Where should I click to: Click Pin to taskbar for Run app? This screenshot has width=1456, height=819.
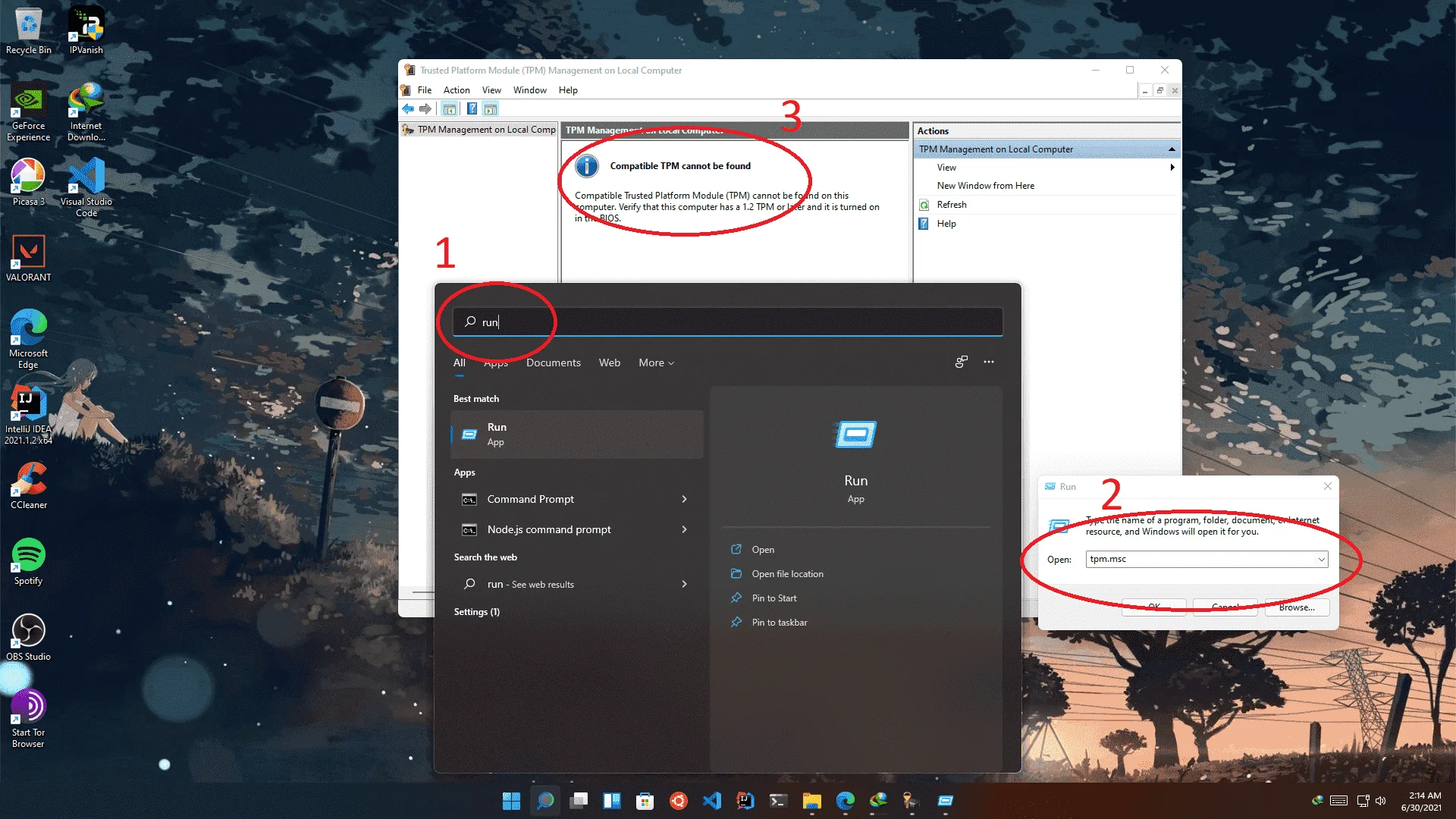tap(780, 623)
